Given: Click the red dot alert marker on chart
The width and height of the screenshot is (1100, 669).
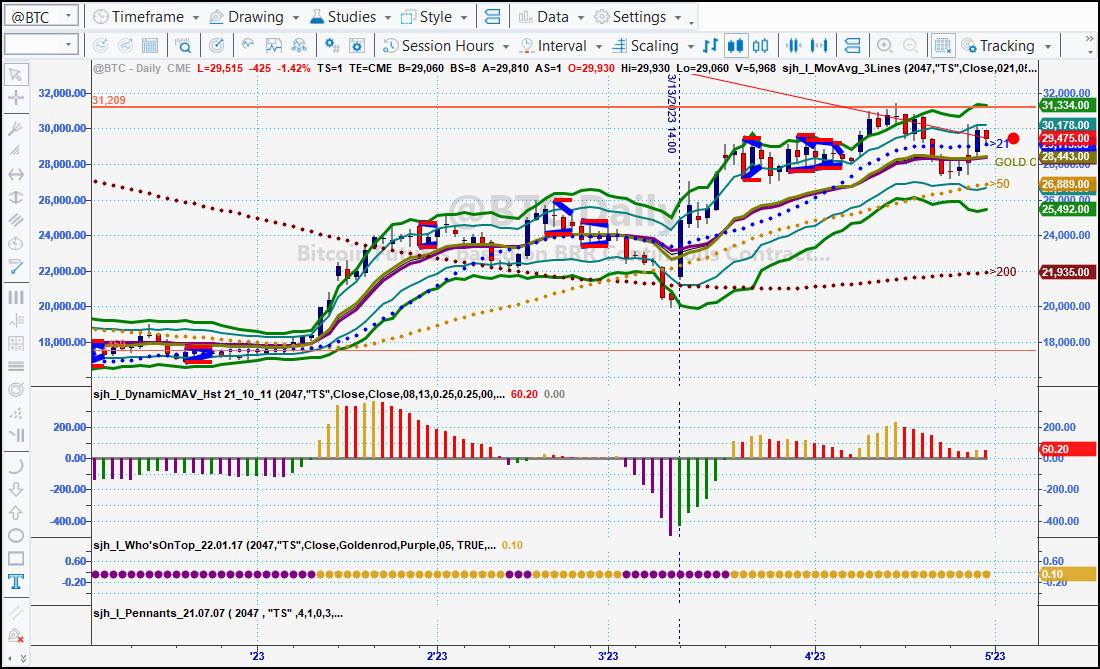Looking at the screenshot, I should [1013, 139].
